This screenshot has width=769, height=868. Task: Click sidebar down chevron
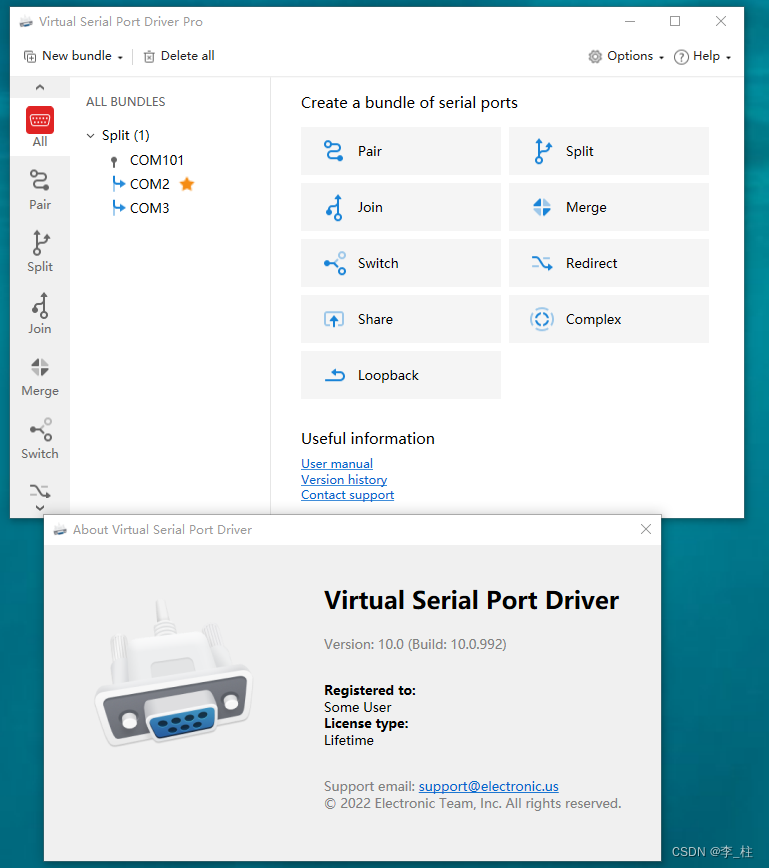(40, 508)
